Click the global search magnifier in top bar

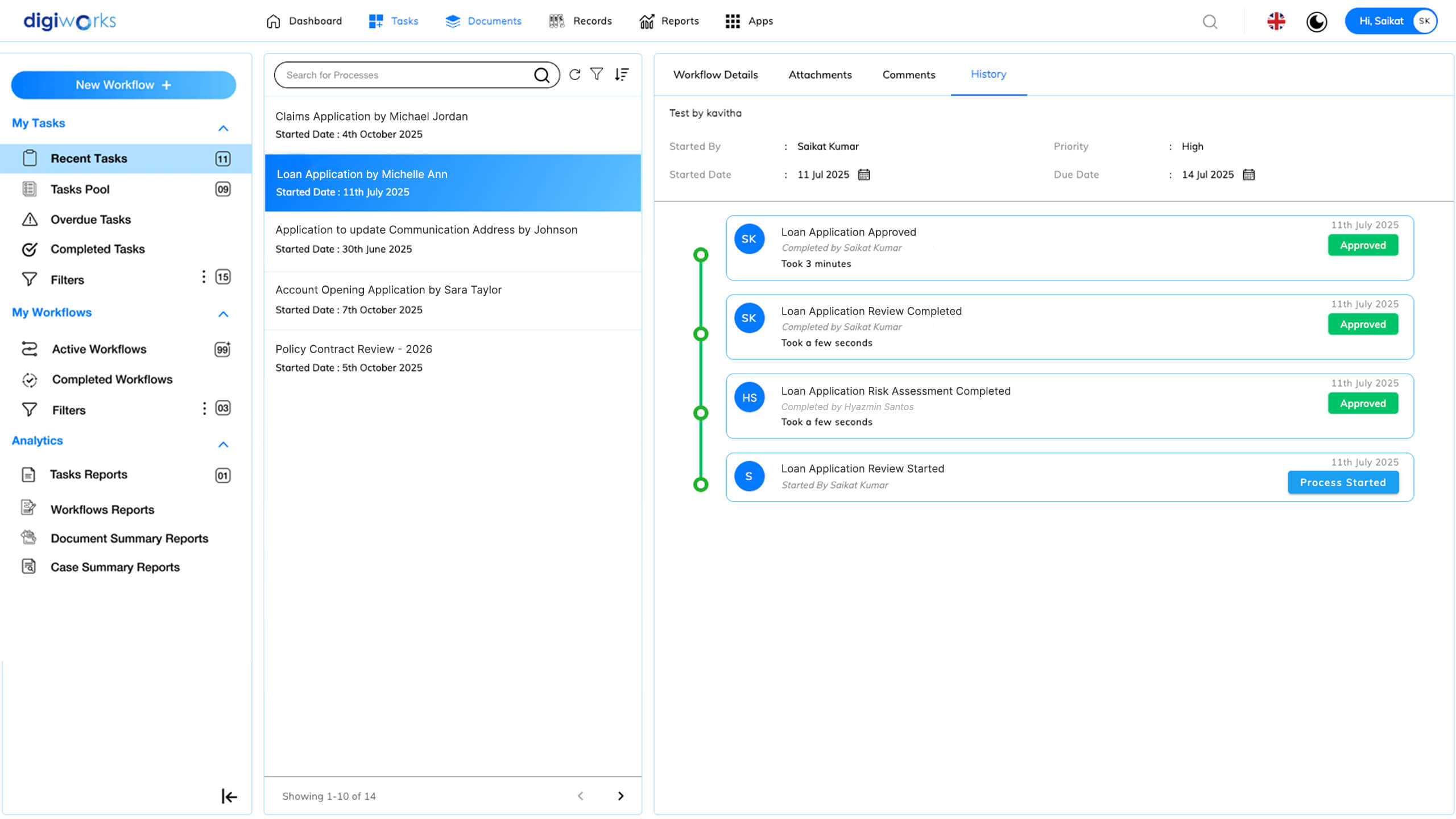[1210, 22]
